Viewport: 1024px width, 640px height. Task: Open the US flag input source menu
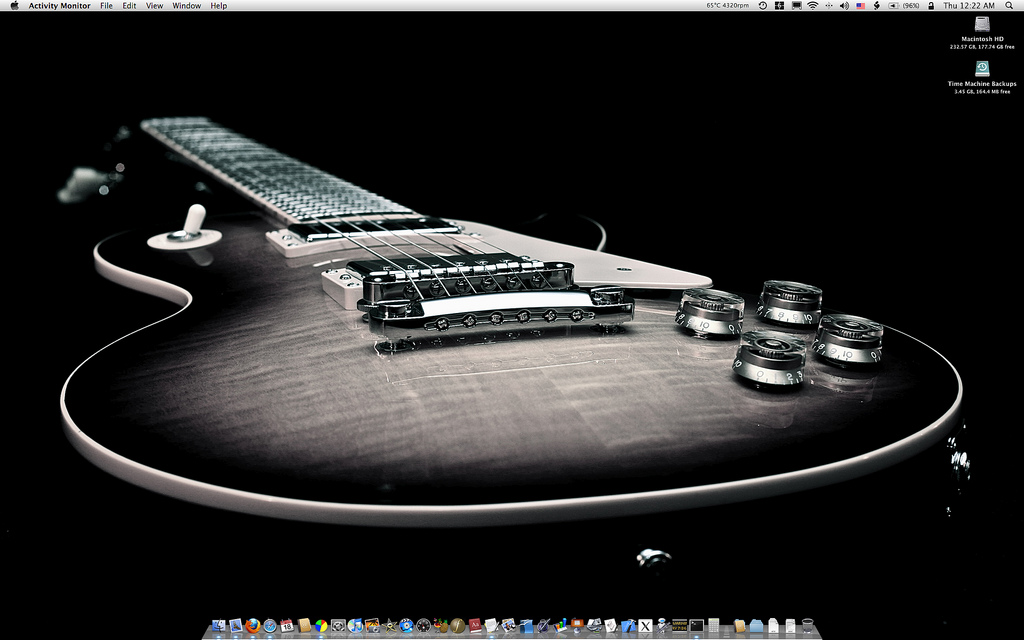point(860,5)
